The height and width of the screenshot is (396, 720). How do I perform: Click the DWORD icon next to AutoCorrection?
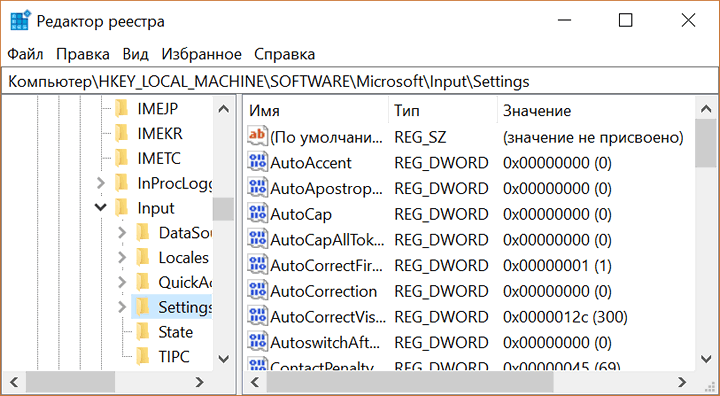[x=257, y=291]
